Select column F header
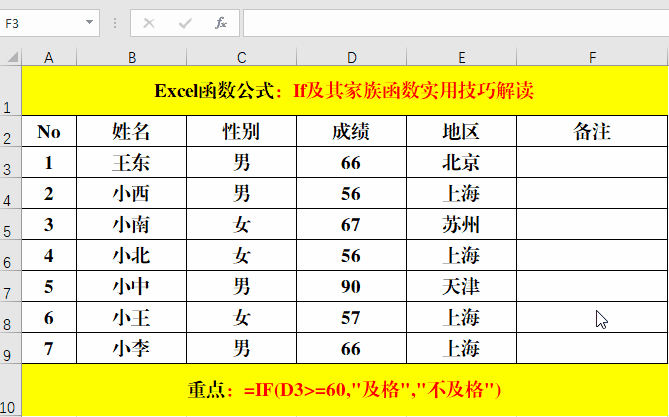Screen dimensions: 669x417 (592, 57)
